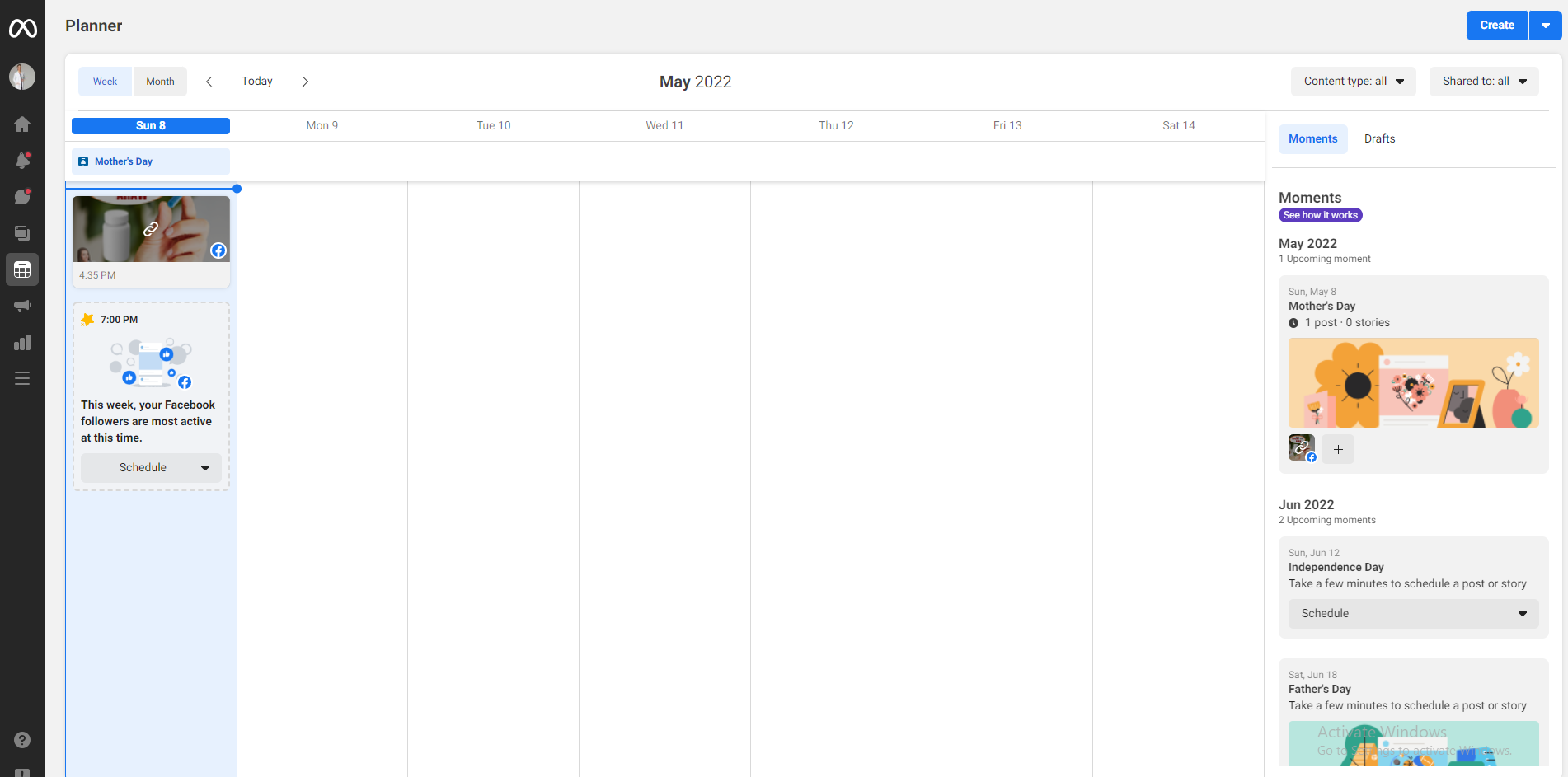
Task: Click the current time indicator dot
Action: pos(237,189)
